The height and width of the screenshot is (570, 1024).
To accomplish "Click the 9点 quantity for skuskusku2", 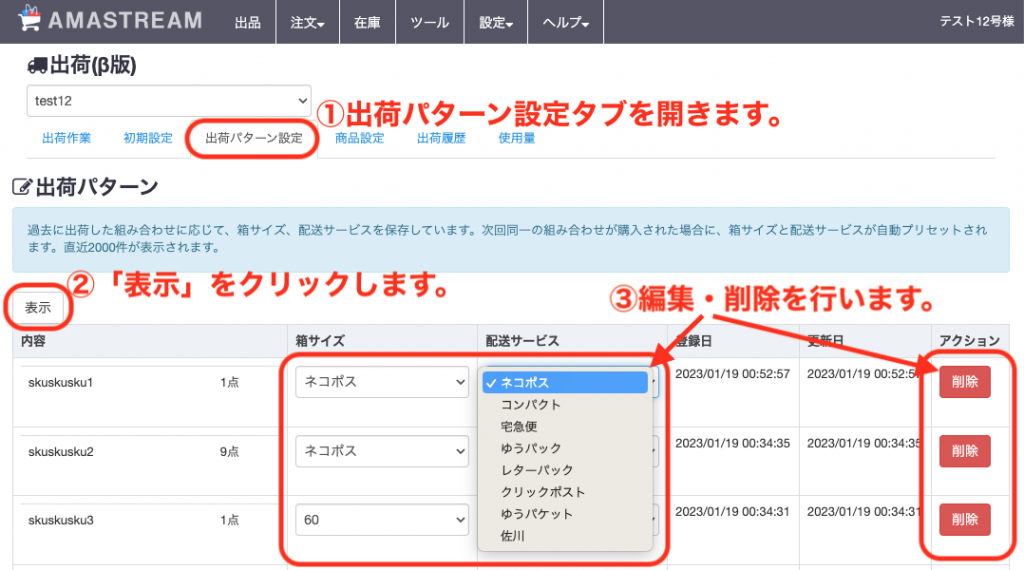I will (x=229, y=452).
